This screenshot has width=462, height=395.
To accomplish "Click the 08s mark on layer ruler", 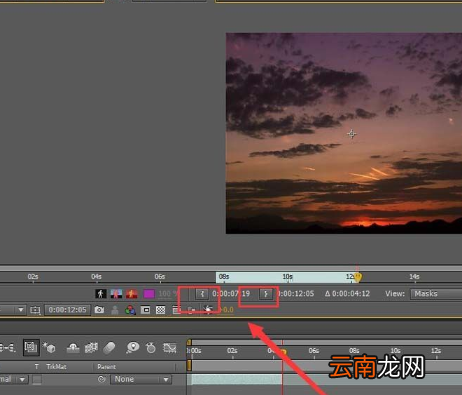I will click(x=224, y=277).
